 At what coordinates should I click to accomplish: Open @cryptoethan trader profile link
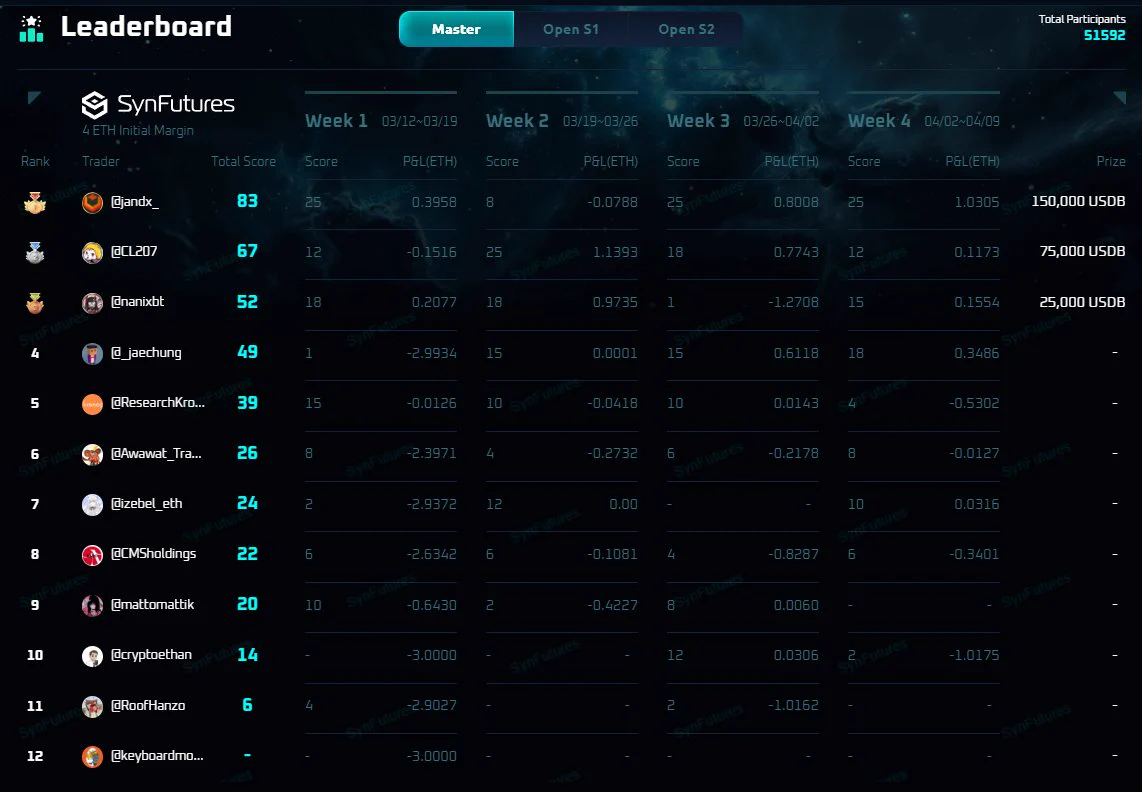coord(151,654)
